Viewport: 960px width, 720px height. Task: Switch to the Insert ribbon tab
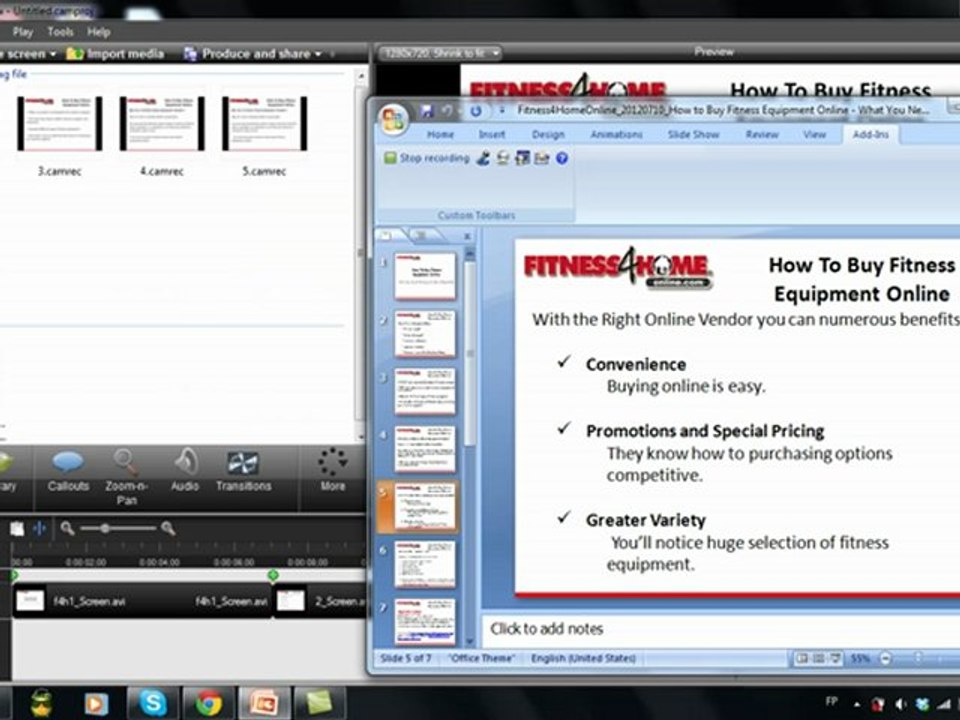[492, 134]
